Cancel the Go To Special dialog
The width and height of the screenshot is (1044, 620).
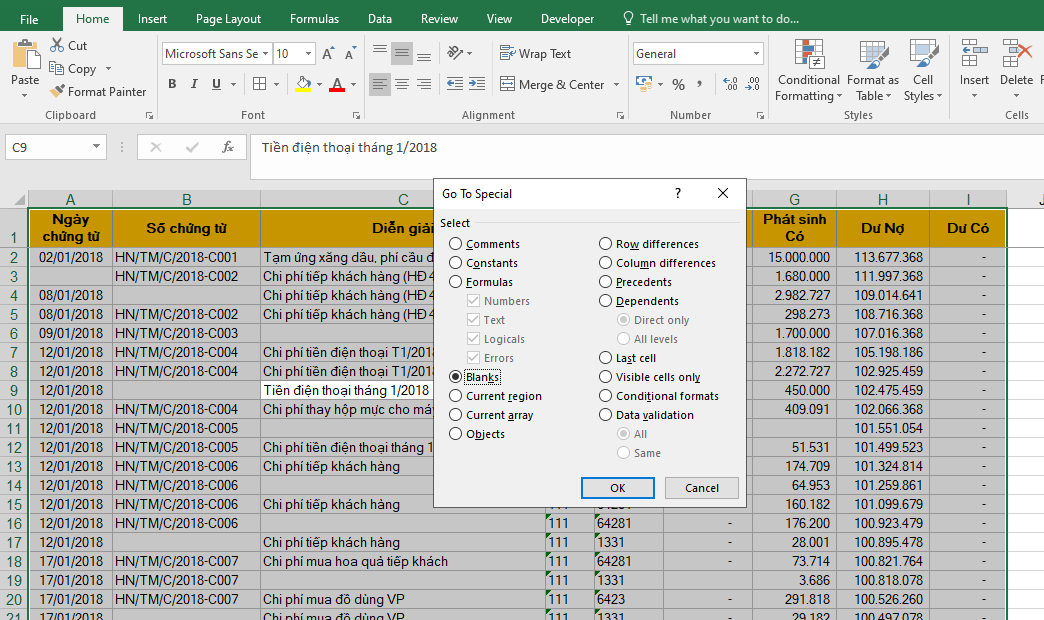pyautogui.click(x=701, y=488)
